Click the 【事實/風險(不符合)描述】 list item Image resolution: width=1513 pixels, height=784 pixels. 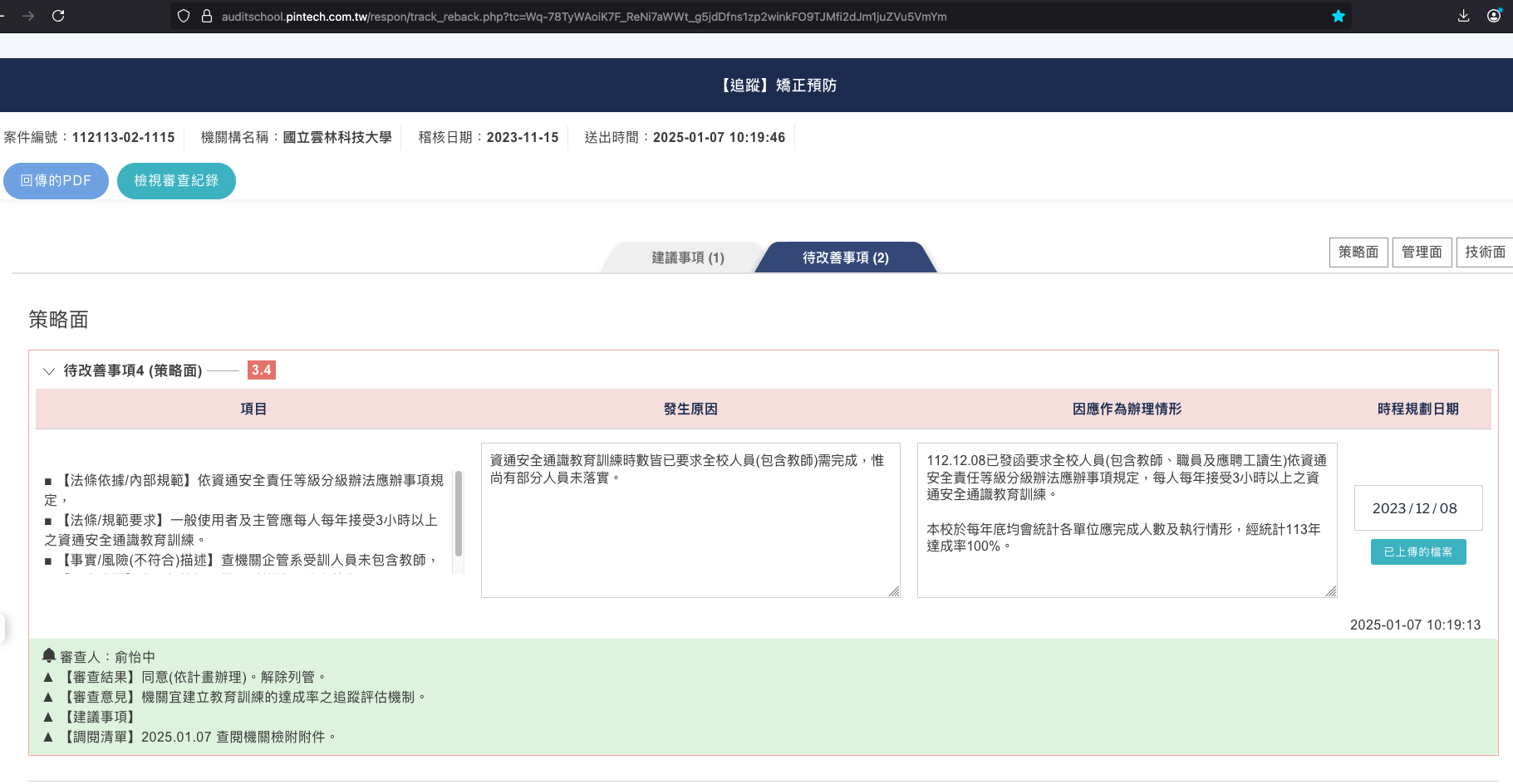pyautogui.click(x=241, y=560)
